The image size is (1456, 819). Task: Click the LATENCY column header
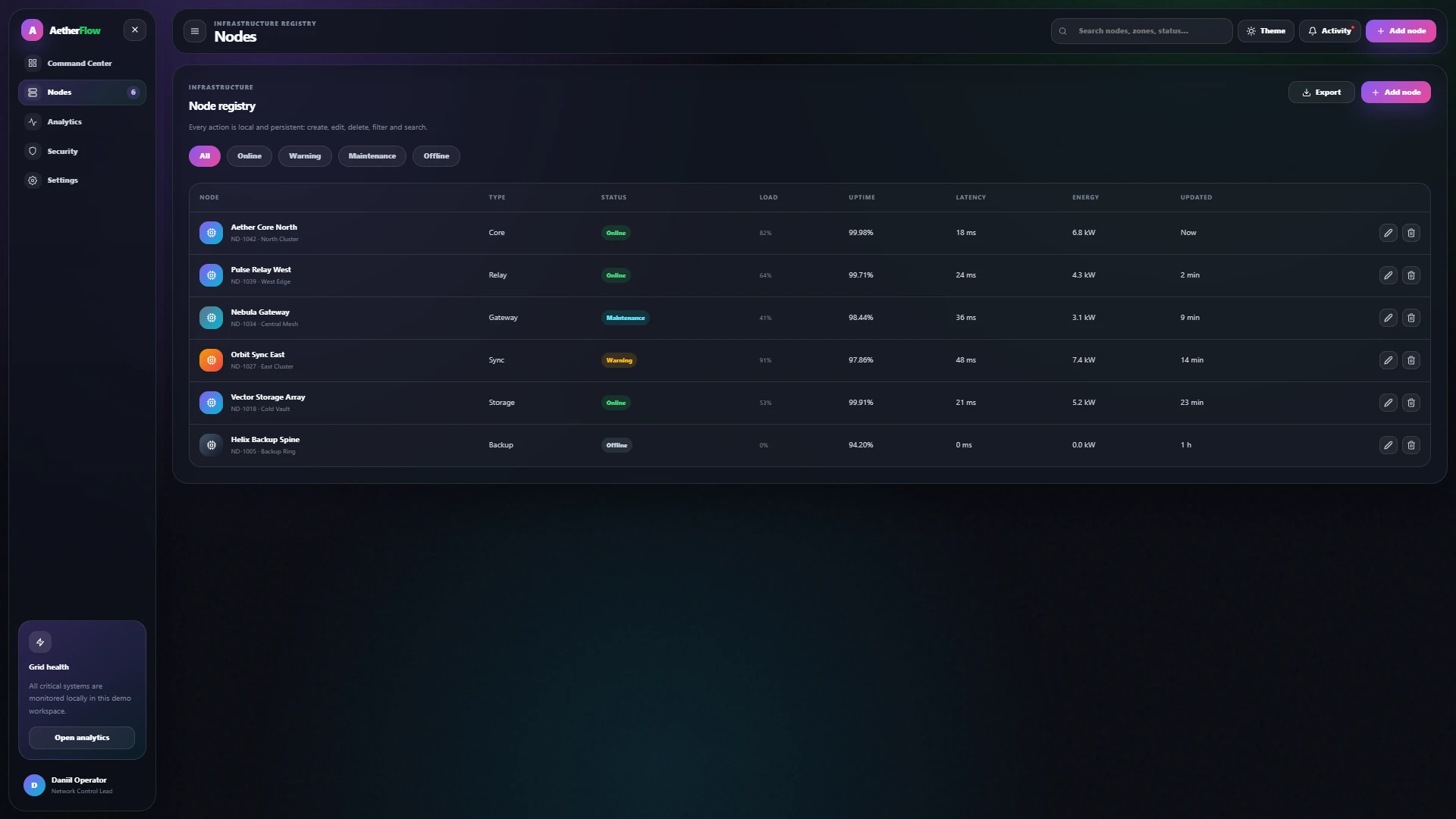tap(971, 197)
